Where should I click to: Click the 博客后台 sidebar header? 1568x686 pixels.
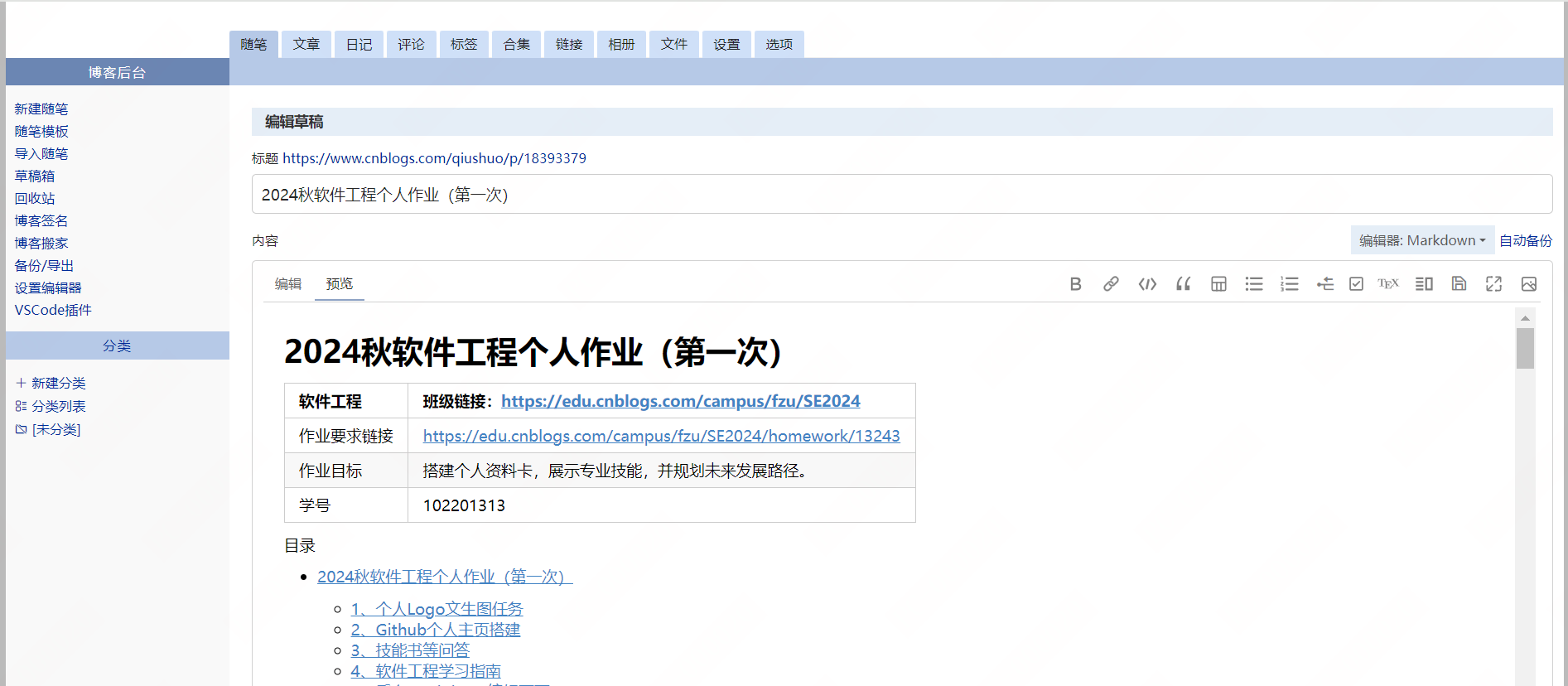[x=118, y=72]
